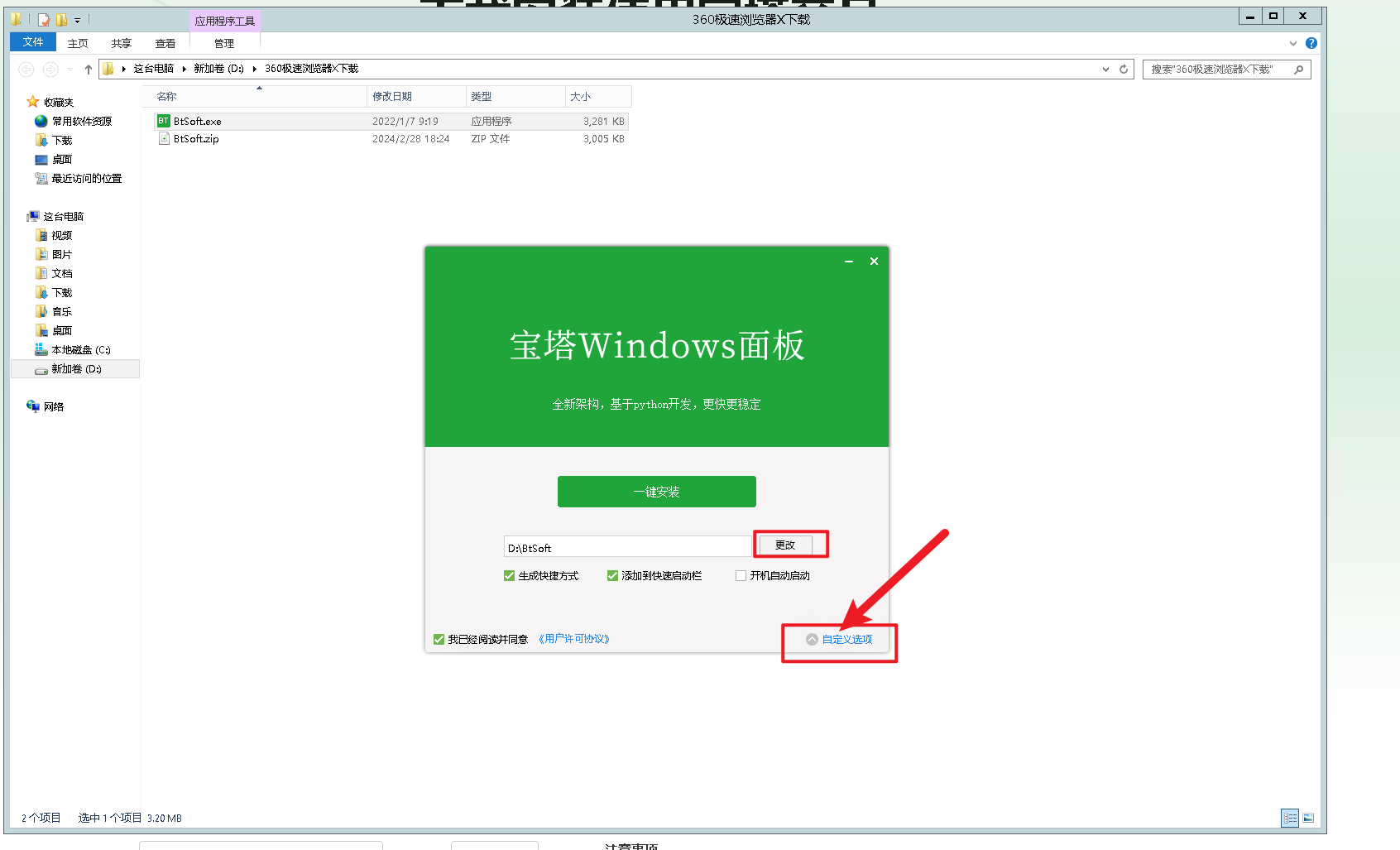Click the Up directory arrow icon

pos(89,70)
